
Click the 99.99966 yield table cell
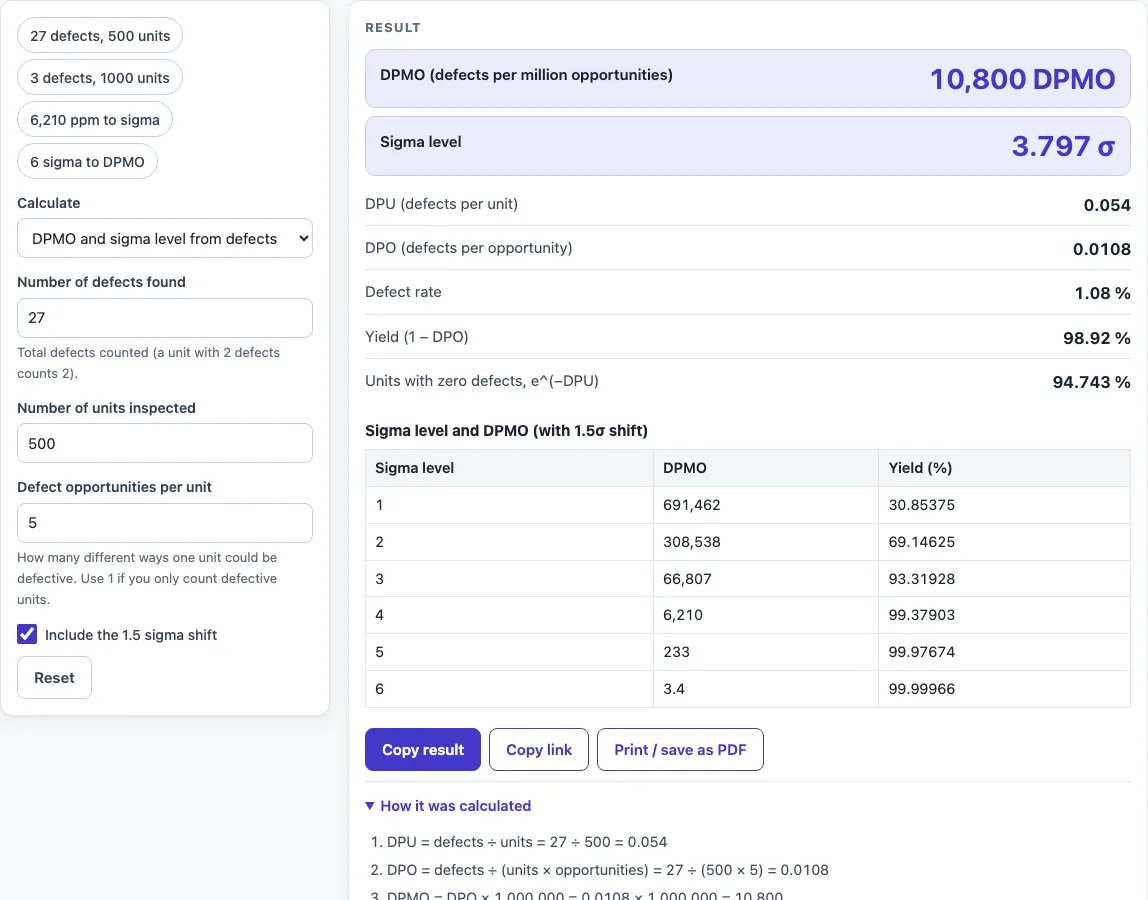click(1004, 688)
